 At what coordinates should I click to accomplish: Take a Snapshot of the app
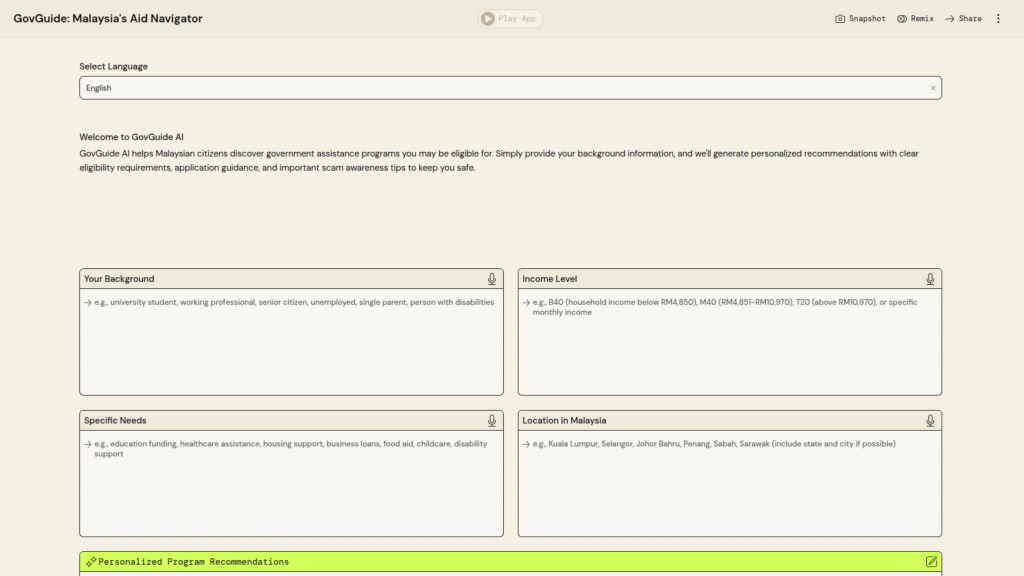point(860,18)
